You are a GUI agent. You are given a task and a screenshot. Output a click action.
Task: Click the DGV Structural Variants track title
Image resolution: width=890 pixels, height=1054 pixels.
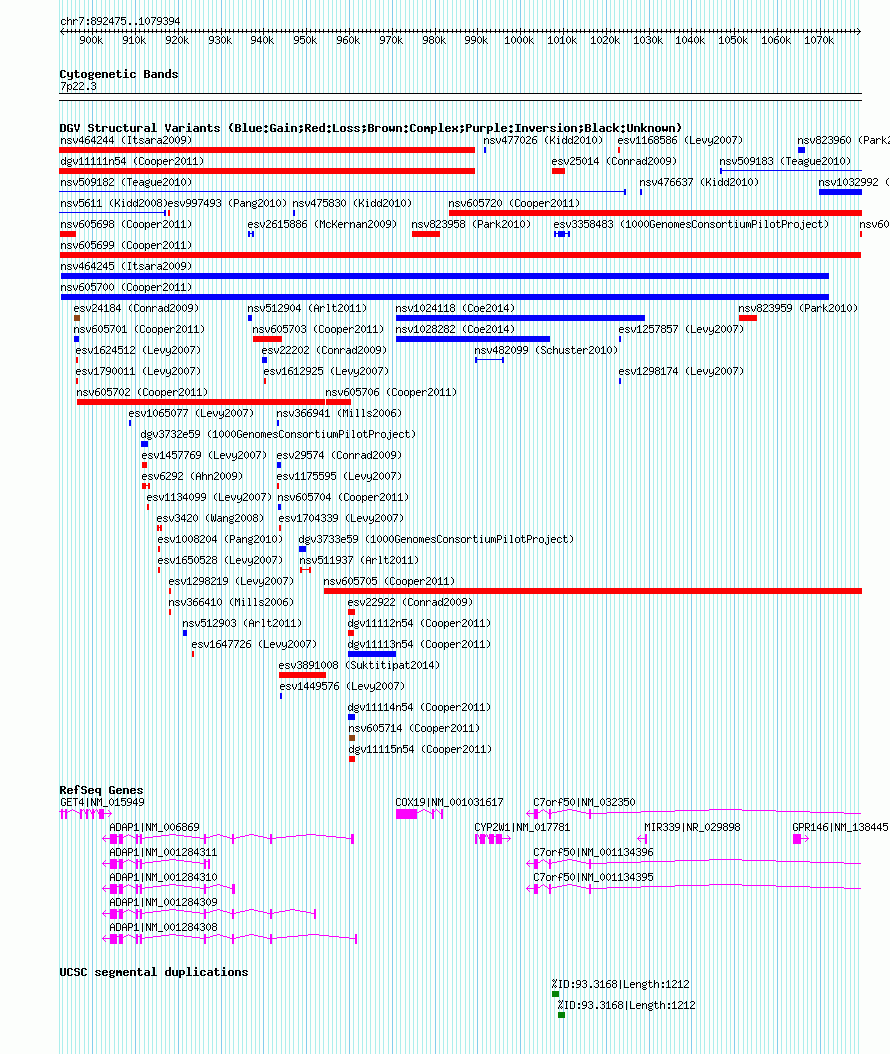coord(370,128)
